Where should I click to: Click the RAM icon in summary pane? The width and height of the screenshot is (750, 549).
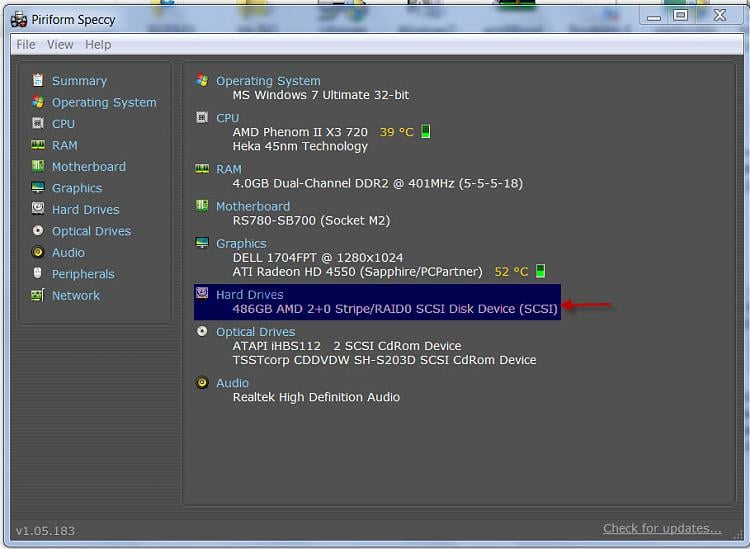click(x=202, y=168)
